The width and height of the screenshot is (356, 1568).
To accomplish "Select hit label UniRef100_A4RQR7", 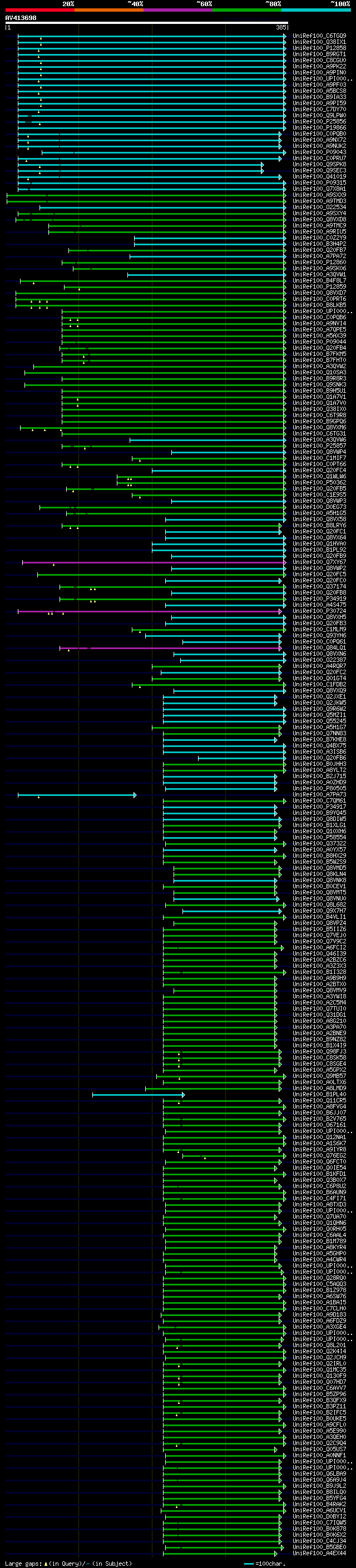I will tap(319, 666).
